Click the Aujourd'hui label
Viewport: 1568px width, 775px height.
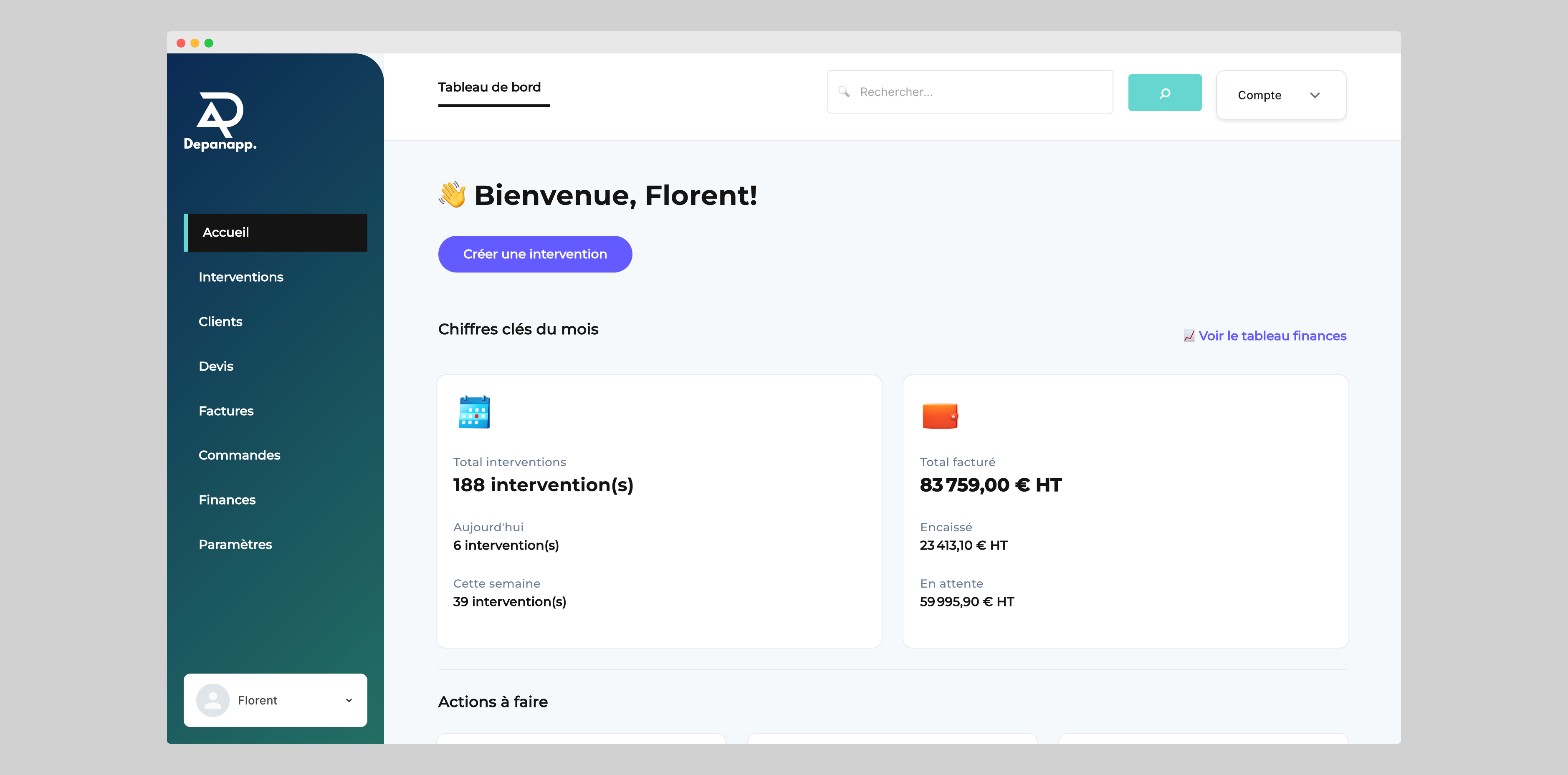pyautogui.click(x=488, y=528)
